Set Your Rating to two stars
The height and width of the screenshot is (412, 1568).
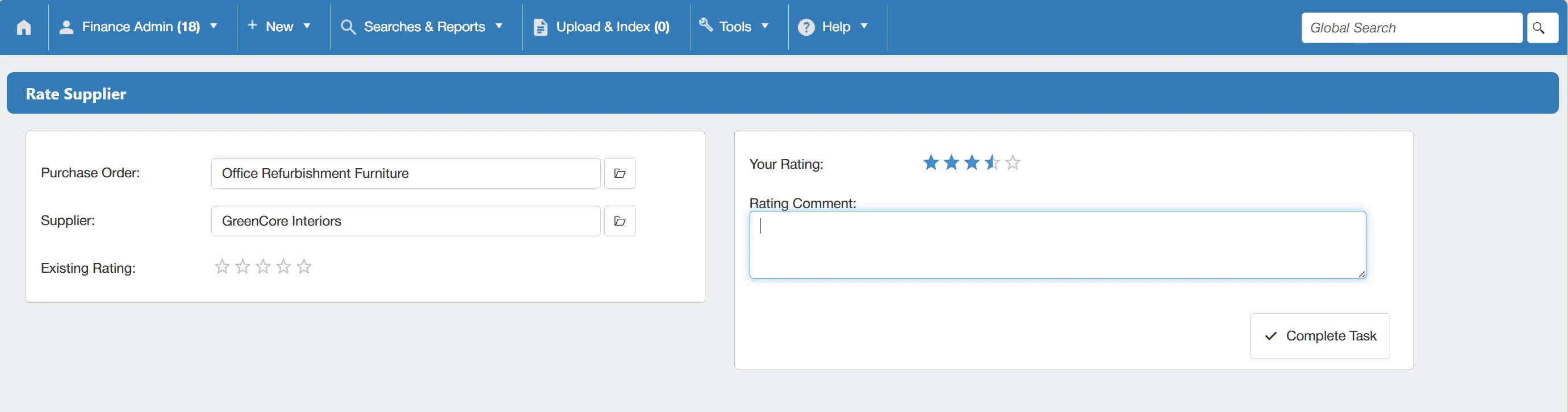[951, 163]
